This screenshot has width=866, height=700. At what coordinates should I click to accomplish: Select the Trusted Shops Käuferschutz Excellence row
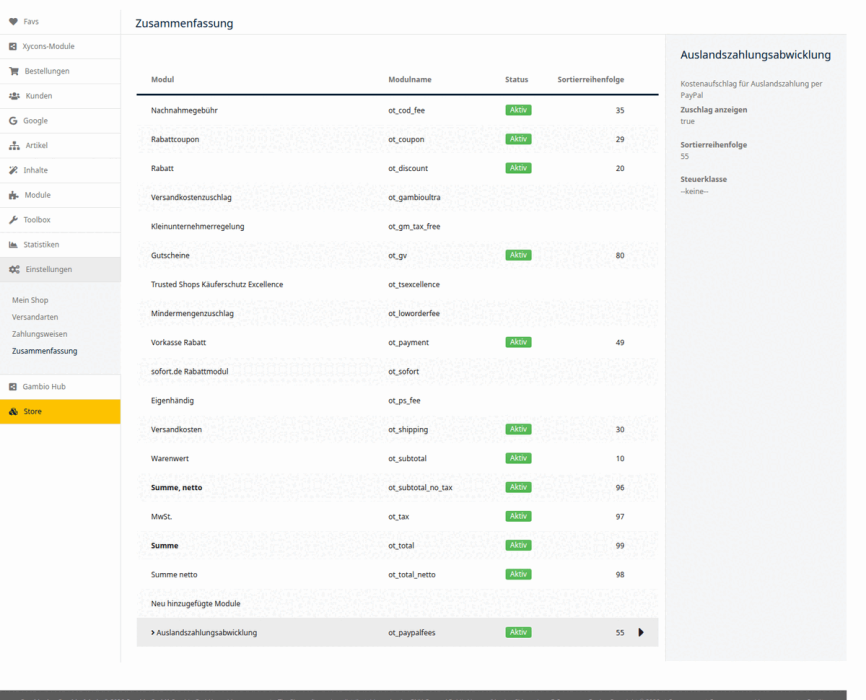click(397, 285)
